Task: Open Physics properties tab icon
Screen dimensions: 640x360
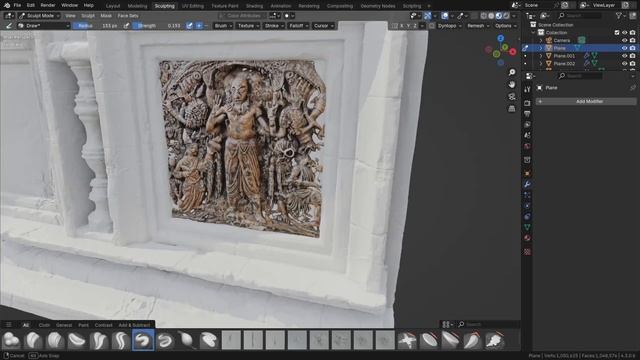Action: coord(527,206)
